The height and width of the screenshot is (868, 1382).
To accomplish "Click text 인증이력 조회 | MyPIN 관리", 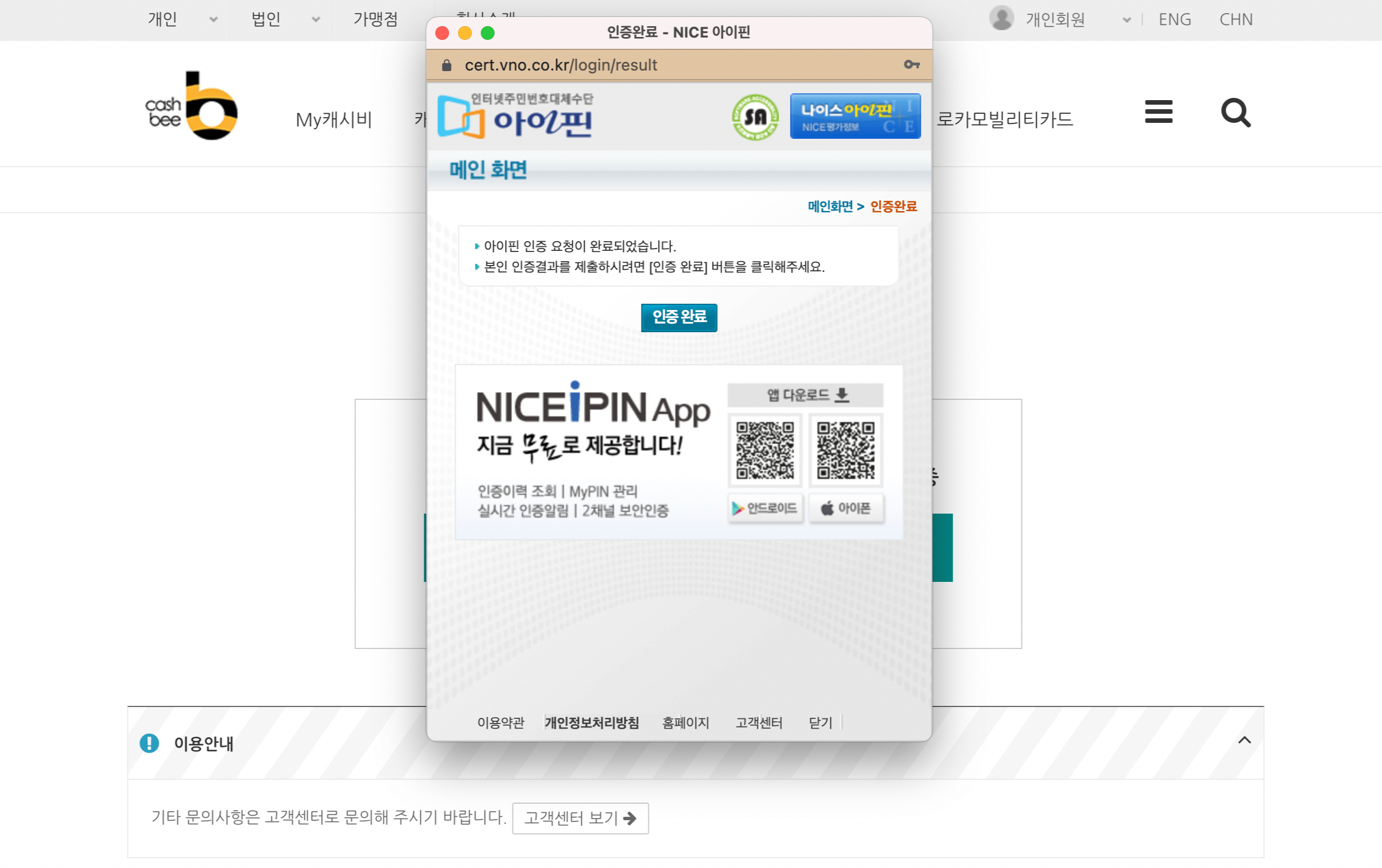I will tap(557, 491).
